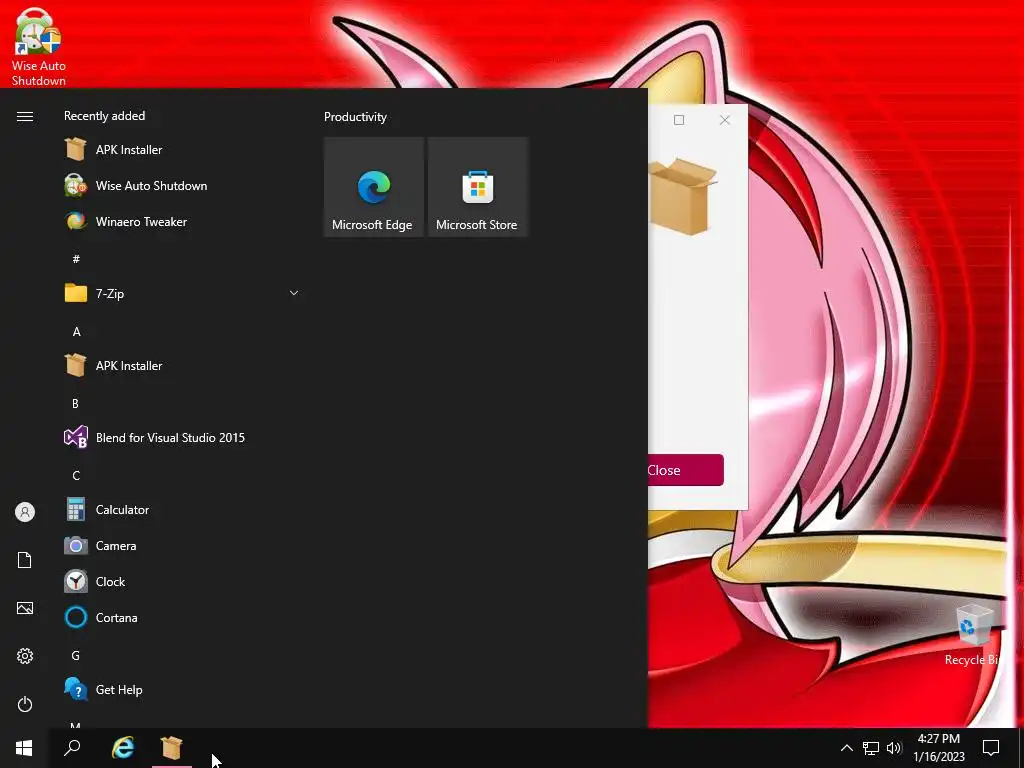Open the Wise Auto Shutdown desktop shortcut
Viewport: 1024px width, 768px height.
38,46
